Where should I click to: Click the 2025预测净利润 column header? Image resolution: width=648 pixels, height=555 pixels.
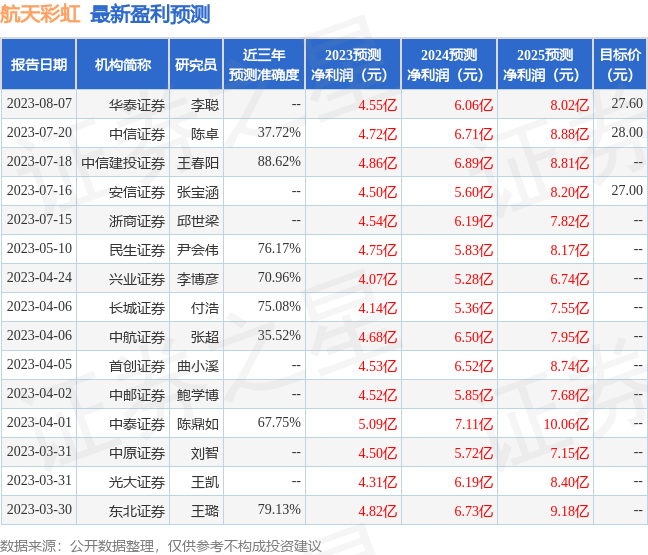[x=545, y=64]
